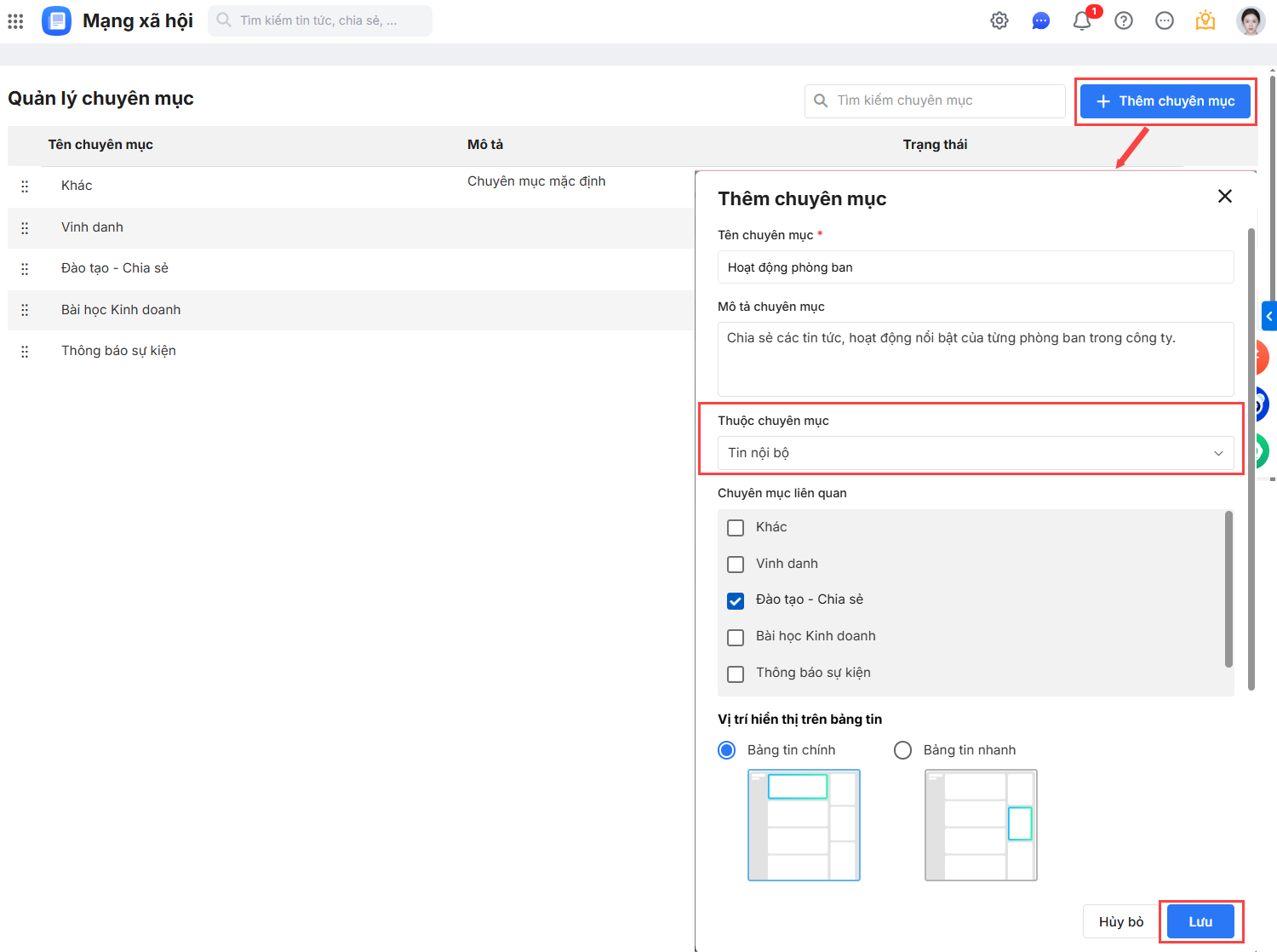Image resolution: width=1277 pixels, height=952 pixels.
Task: Expand the blue side panel arrow
Action: pos(1268,316)
